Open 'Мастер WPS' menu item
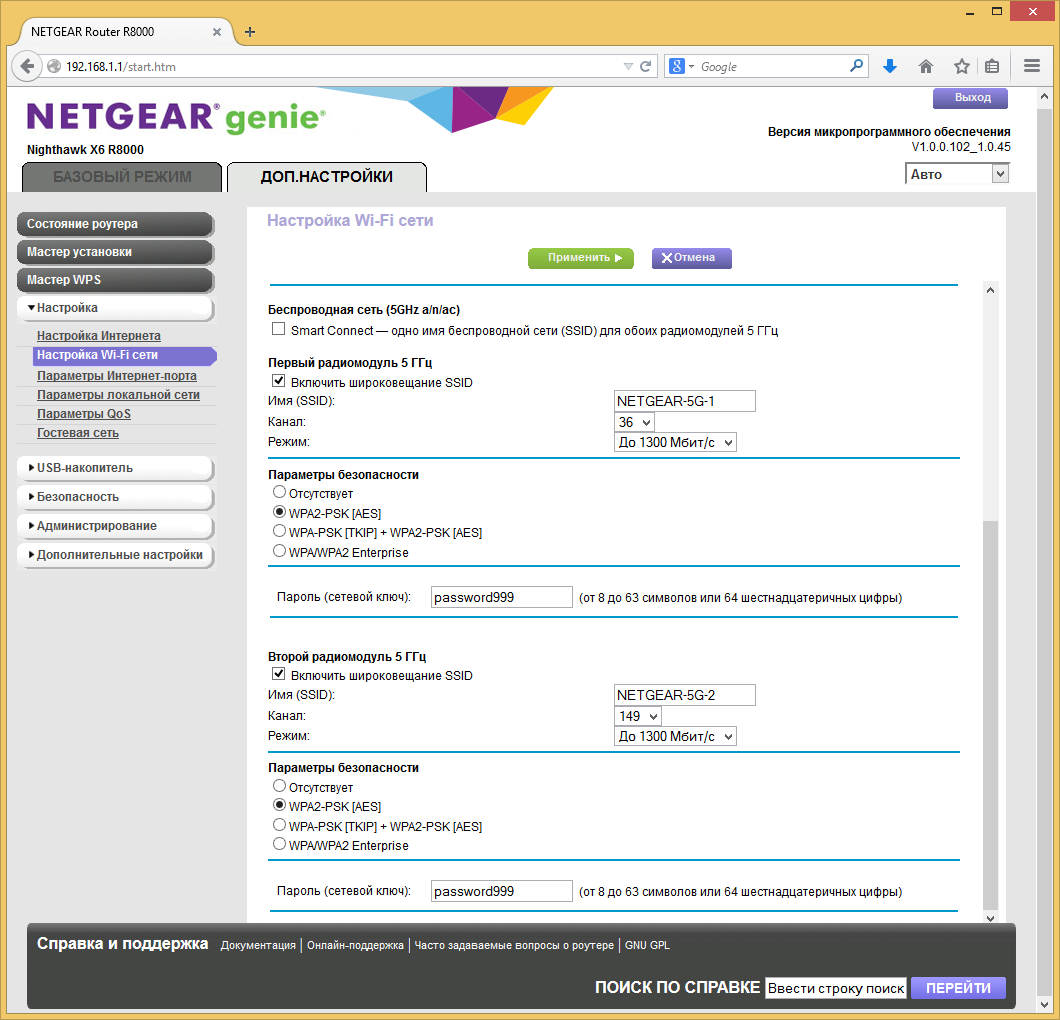Image resolution: width=1060 pixels, height=1020 pixels. pos(116,281)
